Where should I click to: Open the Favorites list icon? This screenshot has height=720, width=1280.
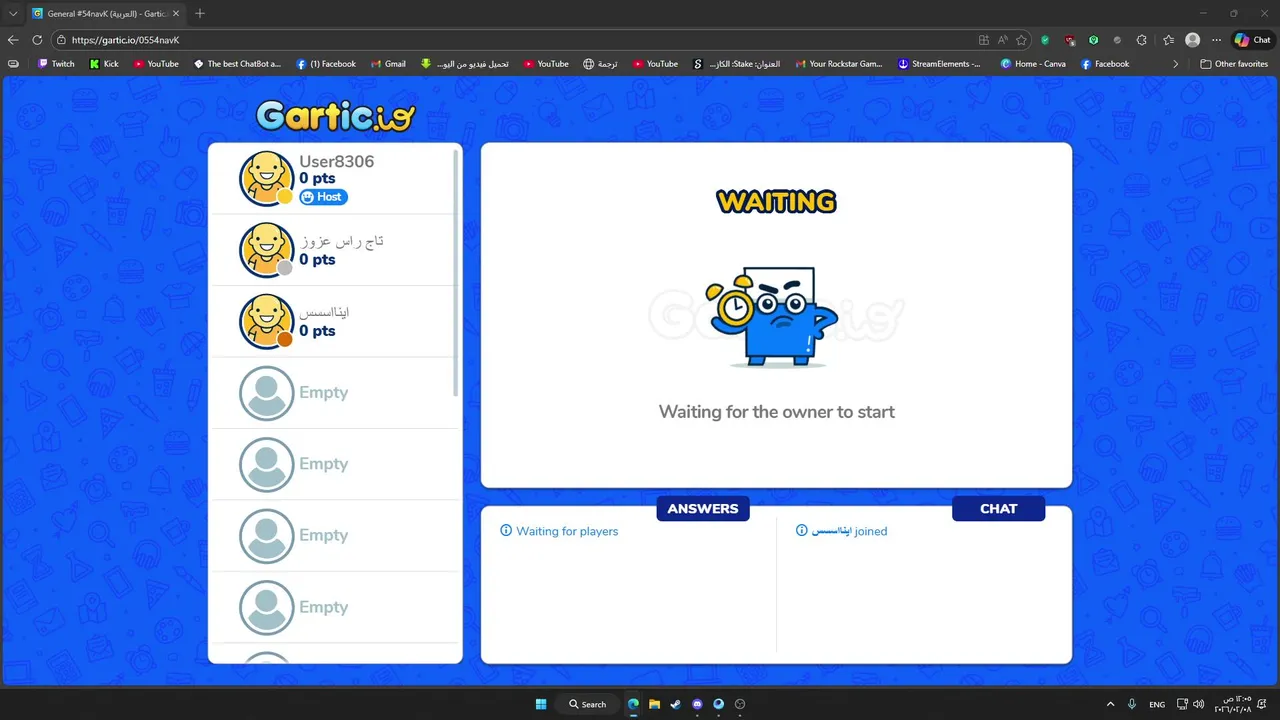coord(1168,40)
